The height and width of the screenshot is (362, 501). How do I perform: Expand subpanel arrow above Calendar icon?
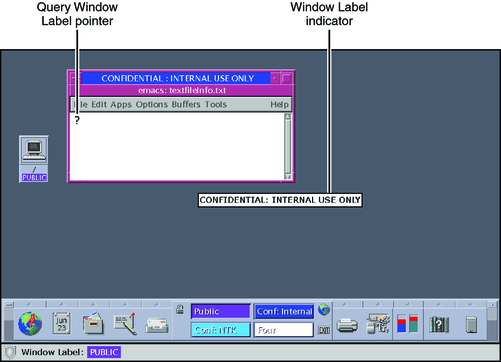click(x=62, y=304)
